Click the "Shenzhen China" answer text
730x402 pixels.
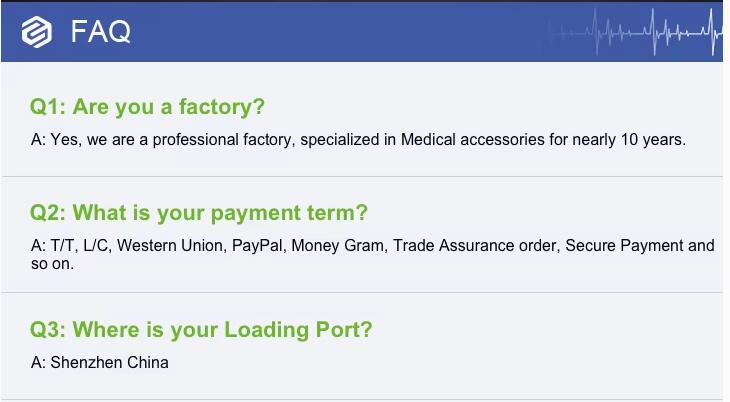click(109, 363)
